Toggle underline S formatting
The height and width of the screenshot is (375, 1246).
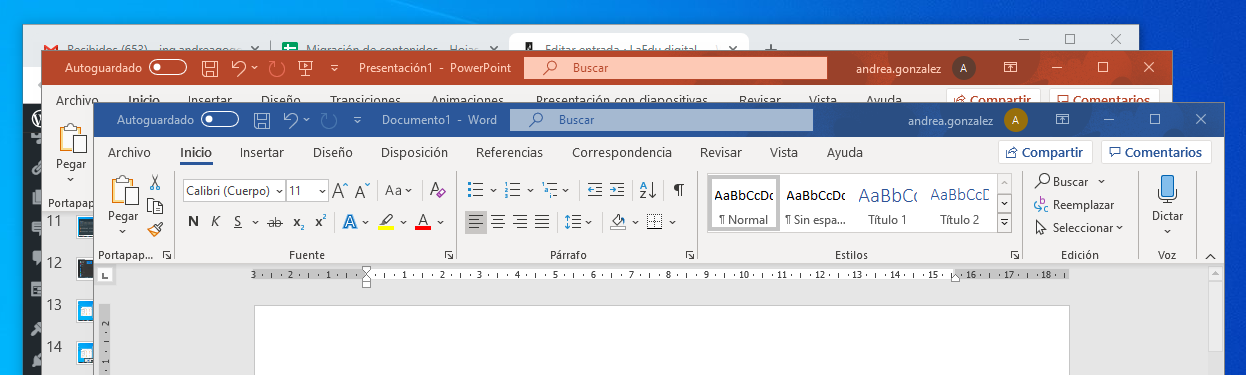click(x=237, y=221)
